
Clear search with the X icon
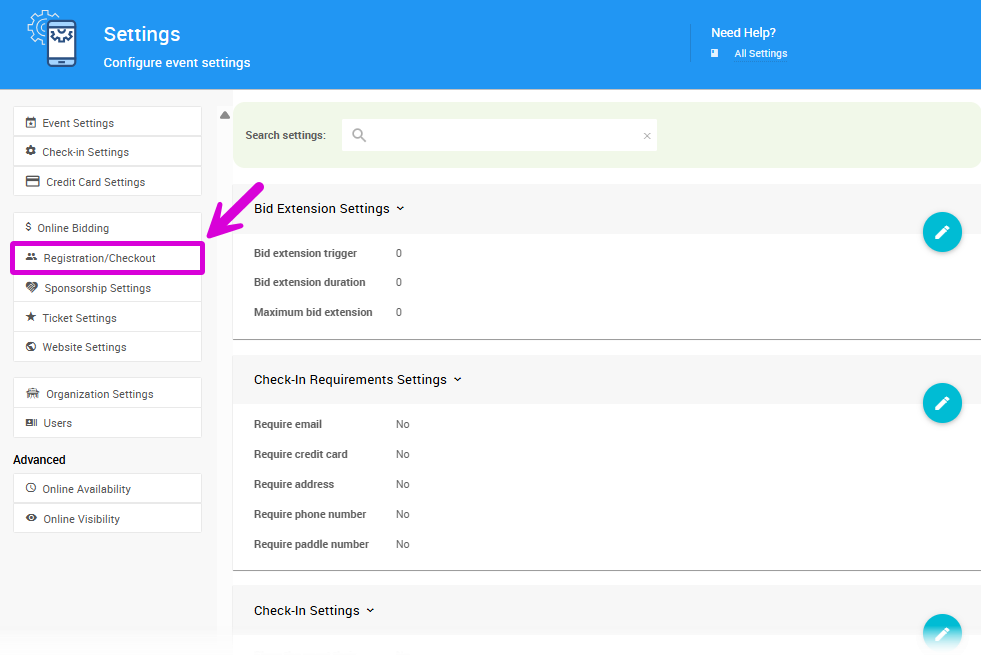coord(647,136)
